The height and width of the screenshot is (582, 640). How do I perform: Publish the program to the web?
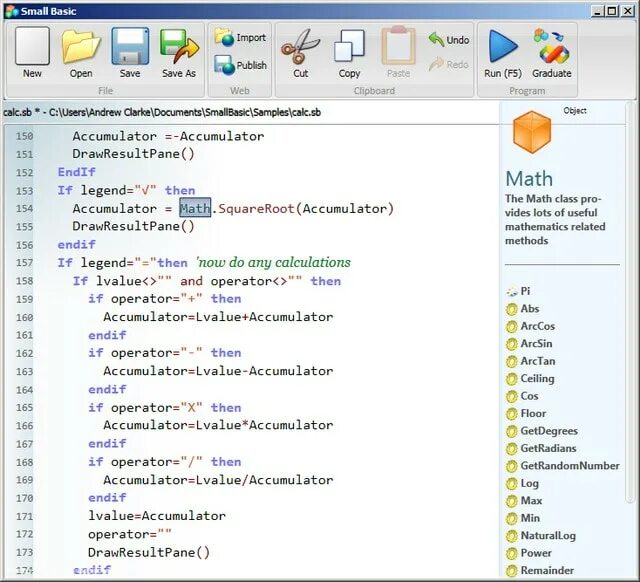[x=240, y=65]
